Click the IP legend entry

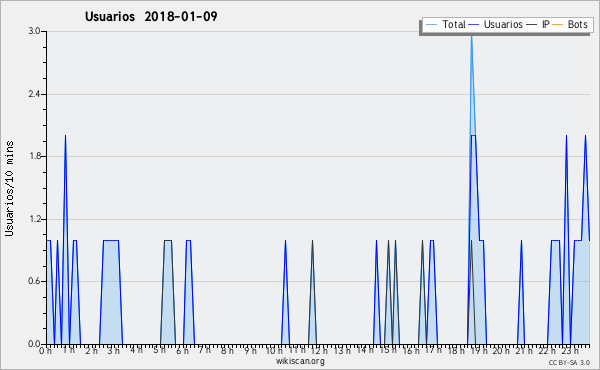[538, 24]
